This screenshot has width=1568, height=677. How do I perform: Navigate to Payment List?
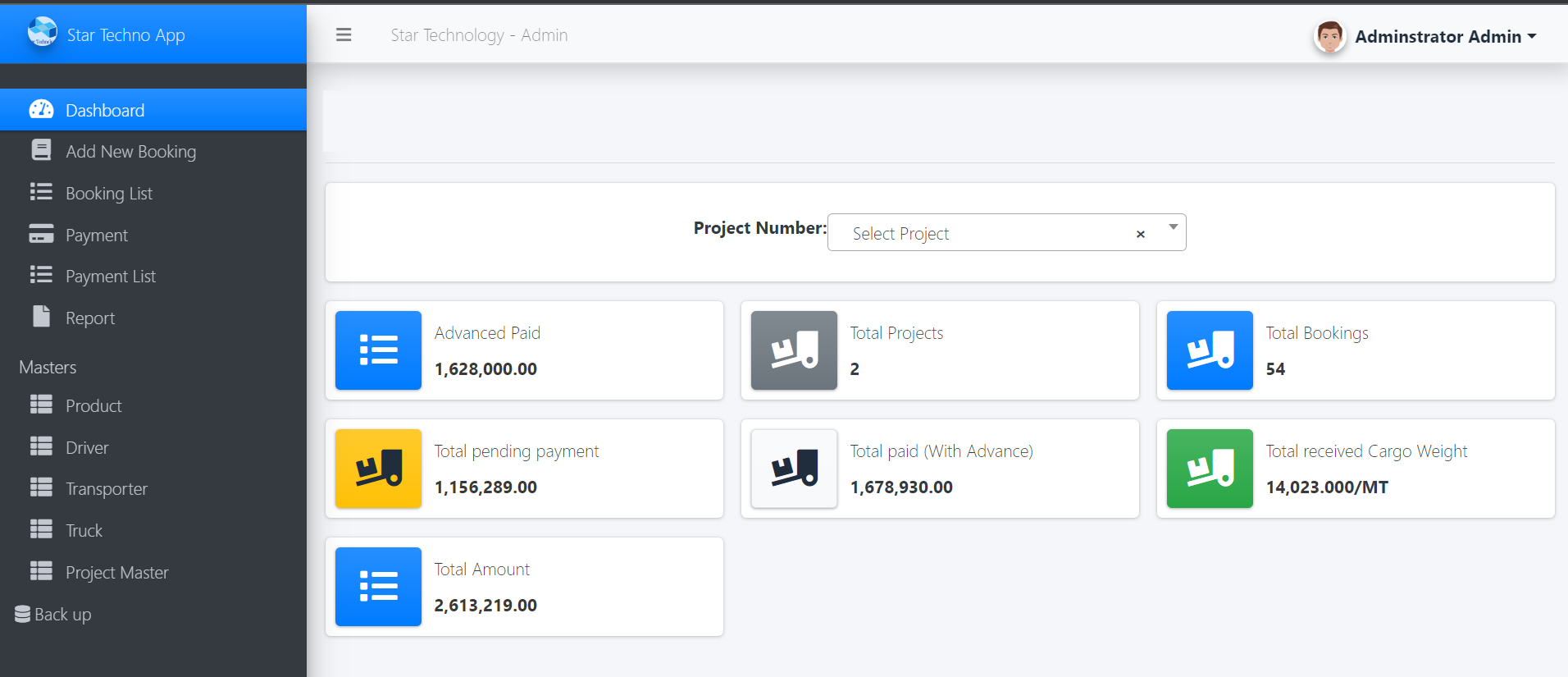(x=153, y=276)
